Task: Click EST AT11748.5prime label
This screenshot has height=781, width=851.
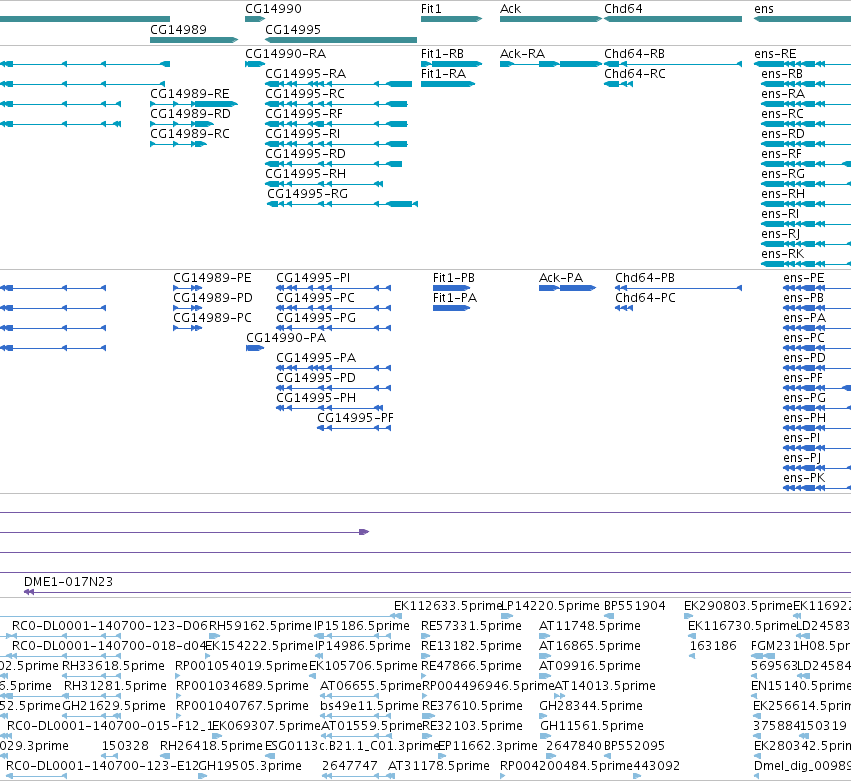Action: click(x=589, y=626)
